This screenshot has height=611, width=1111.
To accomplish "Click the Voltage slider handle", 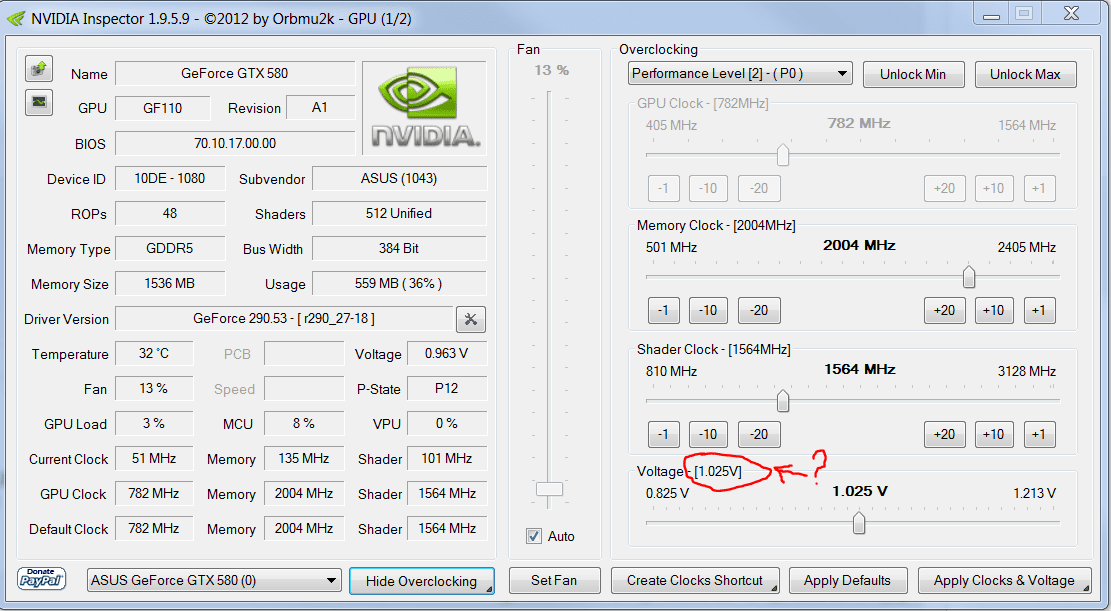I will (x=859, y=523).
